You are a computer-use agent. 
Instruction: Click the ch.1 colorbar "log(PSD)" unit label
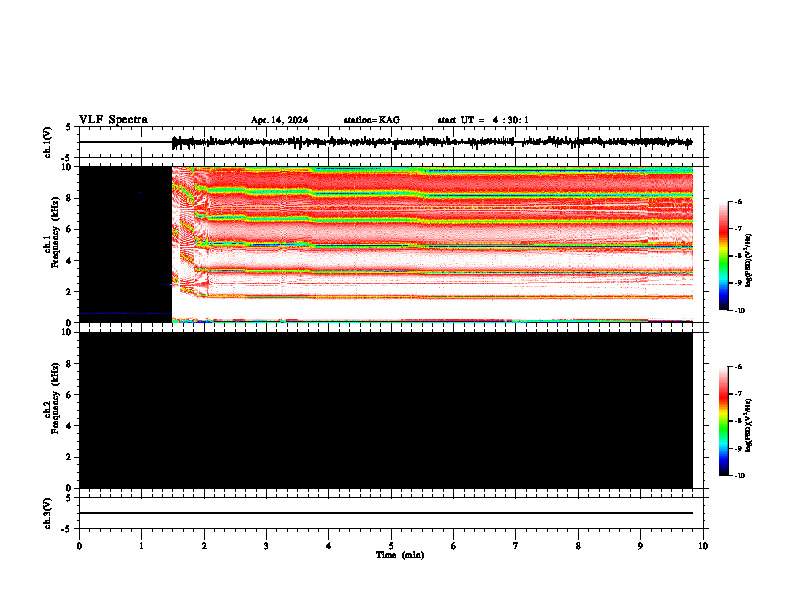pyautogui.click(x=749, y=260)
